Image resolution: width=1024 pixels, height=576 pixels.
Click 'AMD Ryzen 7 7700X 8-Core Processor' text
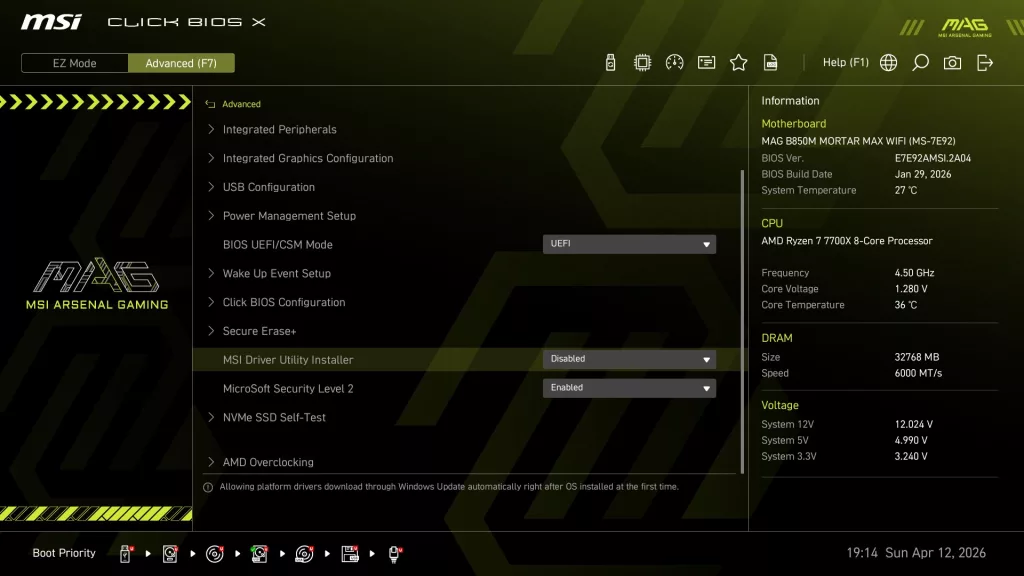[x=846, y=241]
